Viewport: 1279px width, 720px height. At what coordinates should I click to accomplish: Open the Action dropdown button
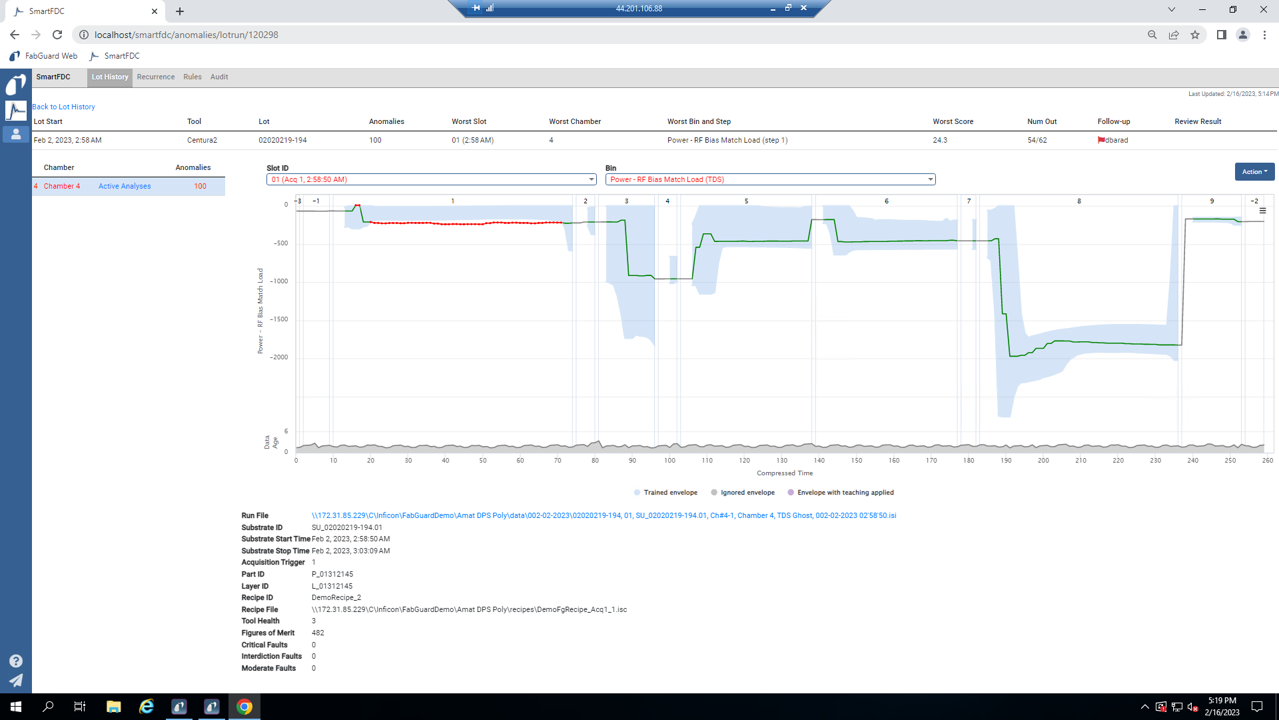(x=1254, y=172)
